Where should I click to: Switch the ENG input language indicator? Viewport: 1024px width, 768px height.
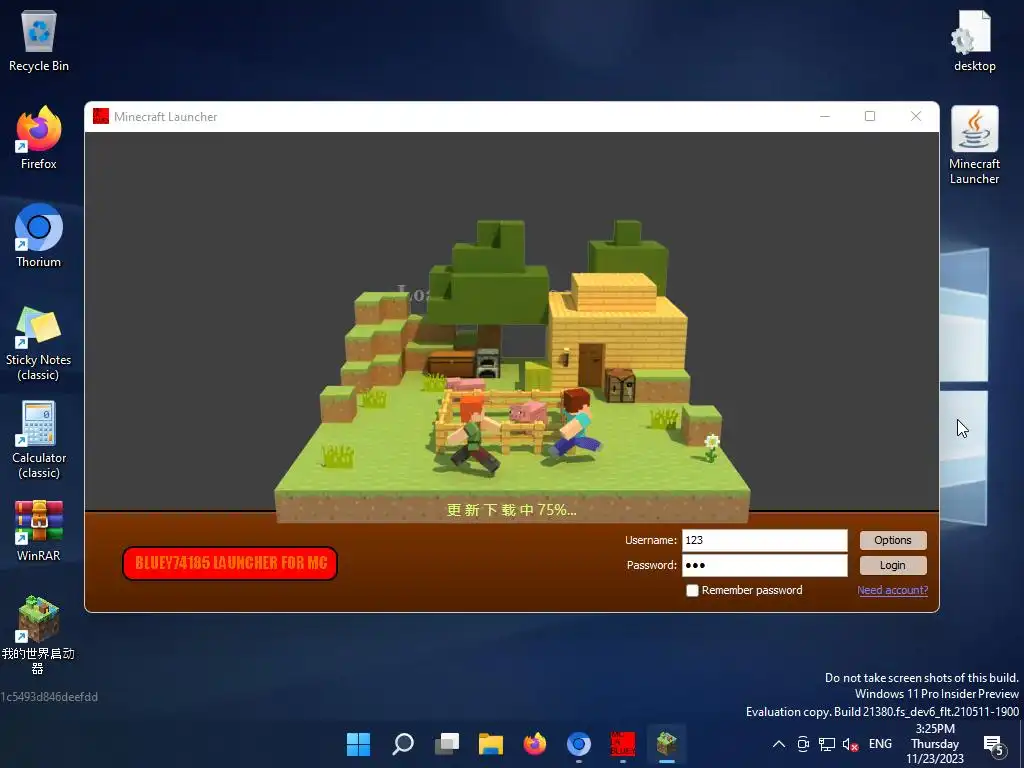tap(880, 744)
